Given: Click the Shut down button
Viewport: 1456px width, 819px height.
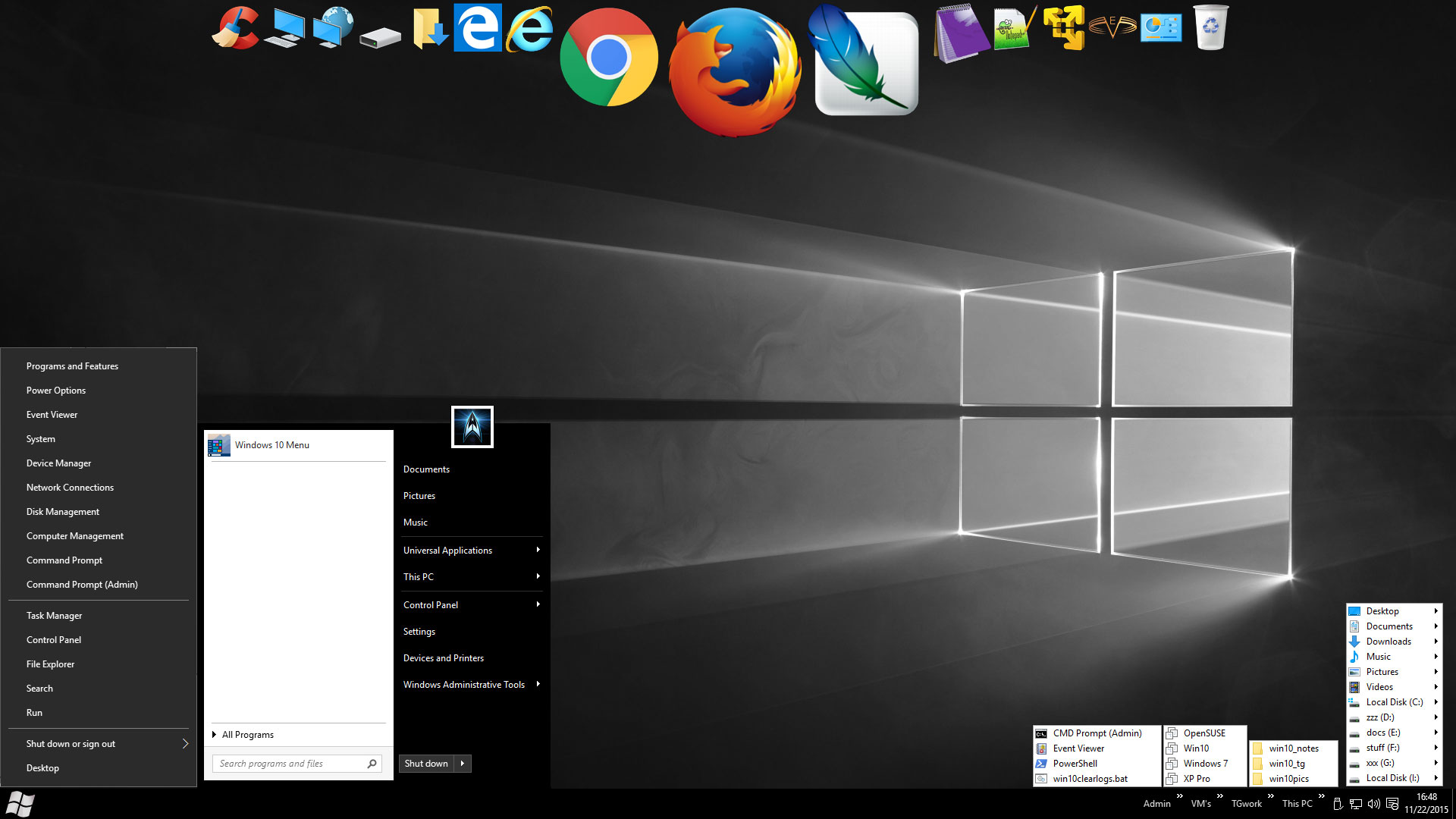Looking at the screenshot, I should (426, 764).
